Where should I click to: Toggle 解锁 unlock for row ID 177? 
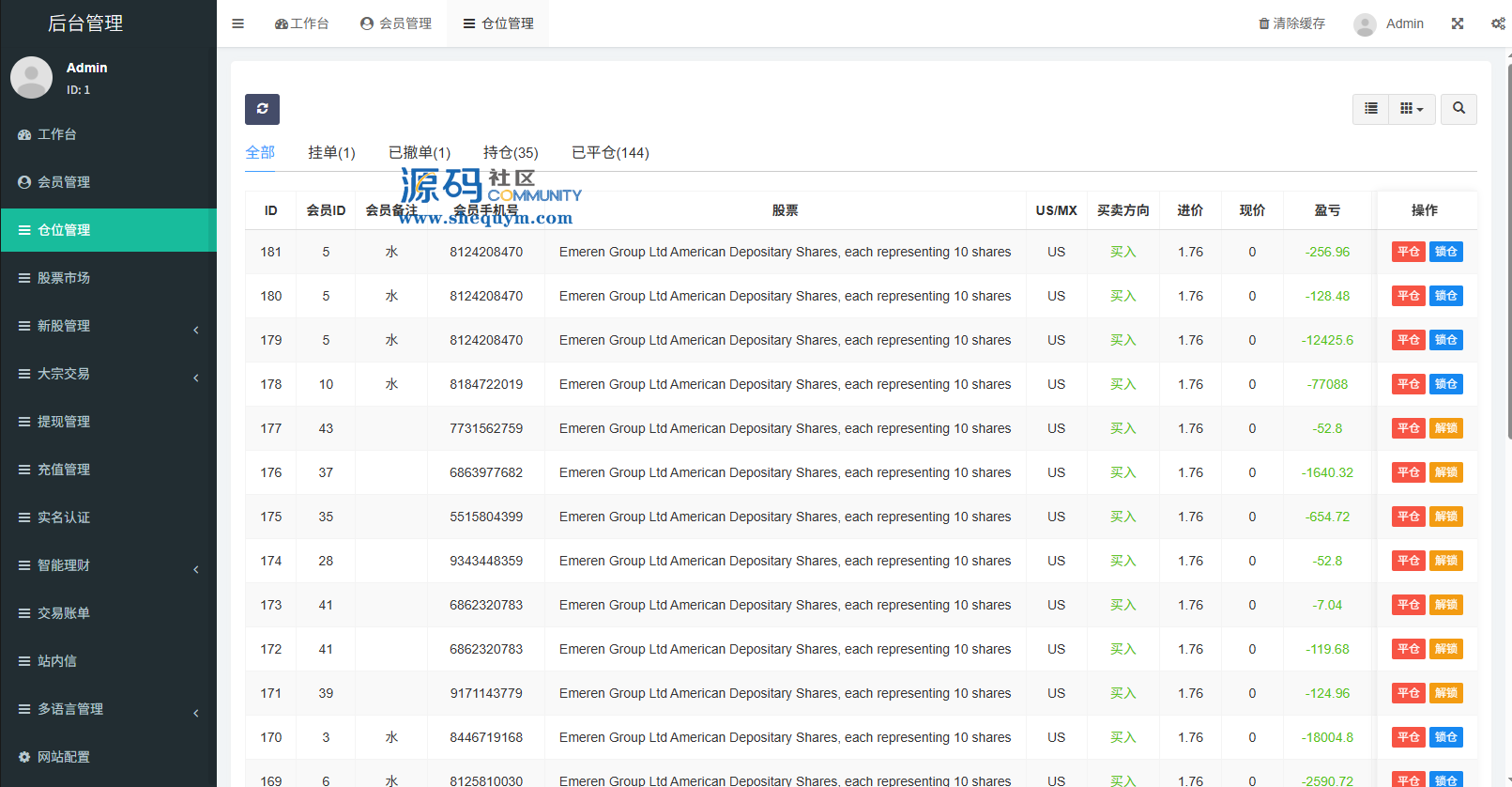tap(1445, 428)
